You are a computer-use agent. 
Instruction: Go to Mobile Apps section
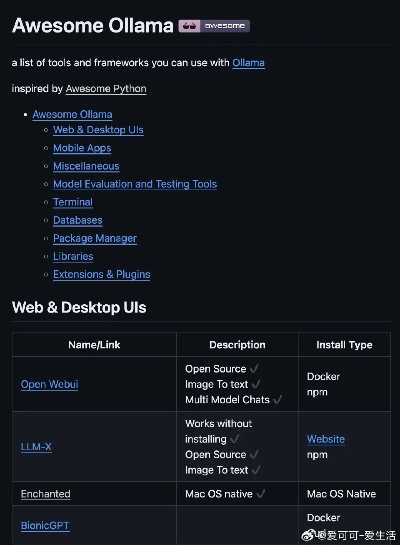click(x=82, y=148)
